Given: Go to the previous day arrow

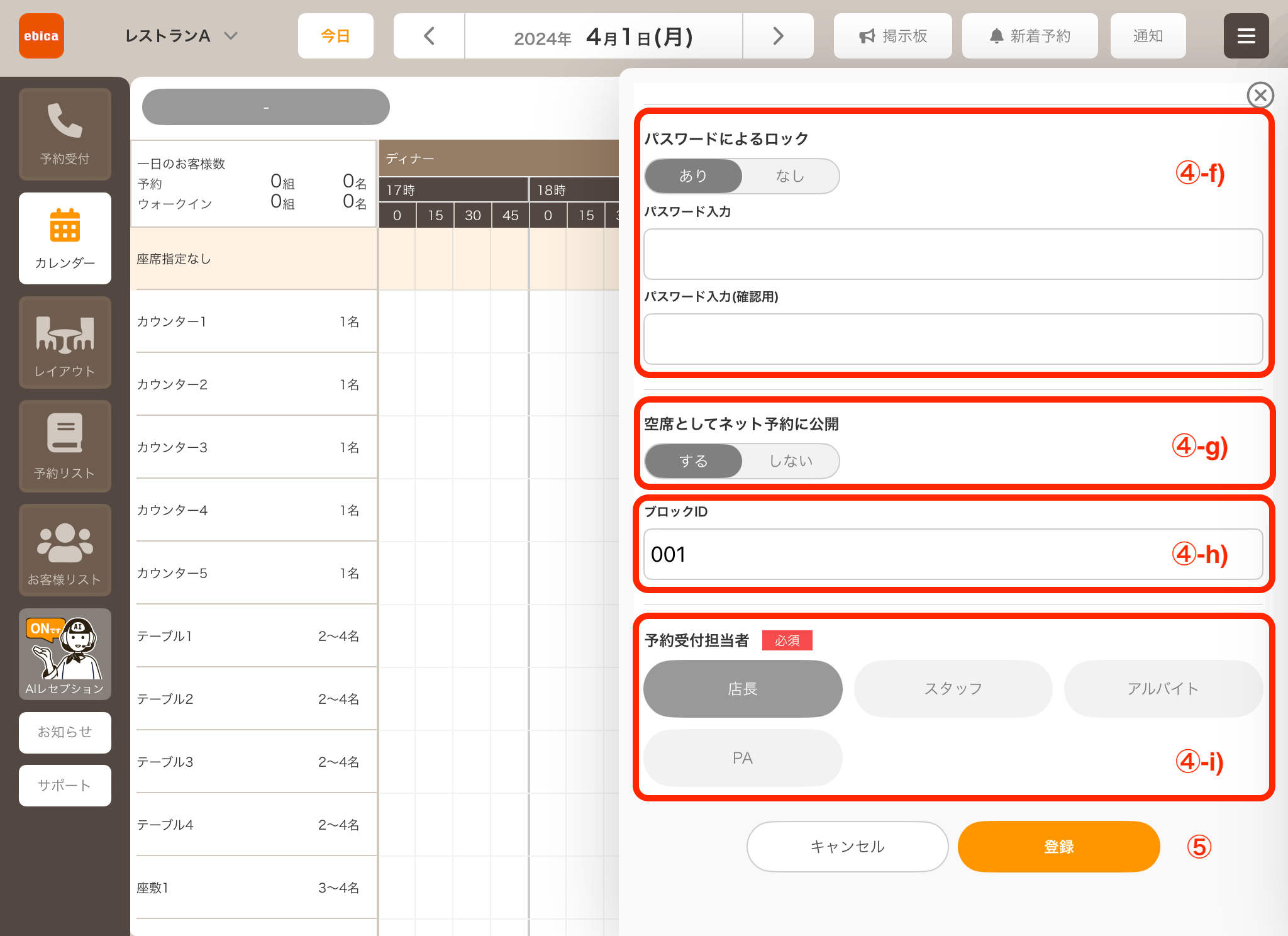Looking at the screenshot, I should tap(429, 36).
